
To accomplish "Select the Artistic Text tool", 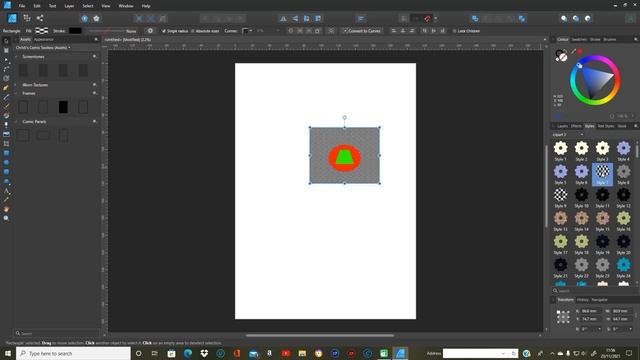I will (x=6, y=191).
